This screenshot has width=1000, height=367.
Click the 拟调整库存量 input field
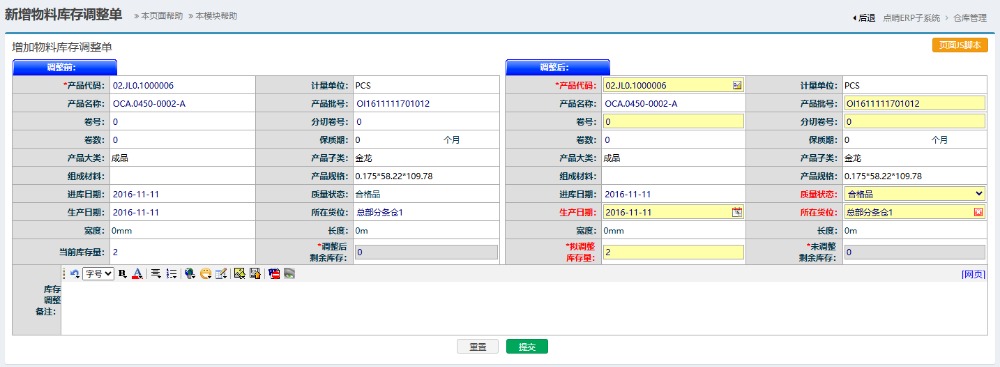tap(673, 252)
